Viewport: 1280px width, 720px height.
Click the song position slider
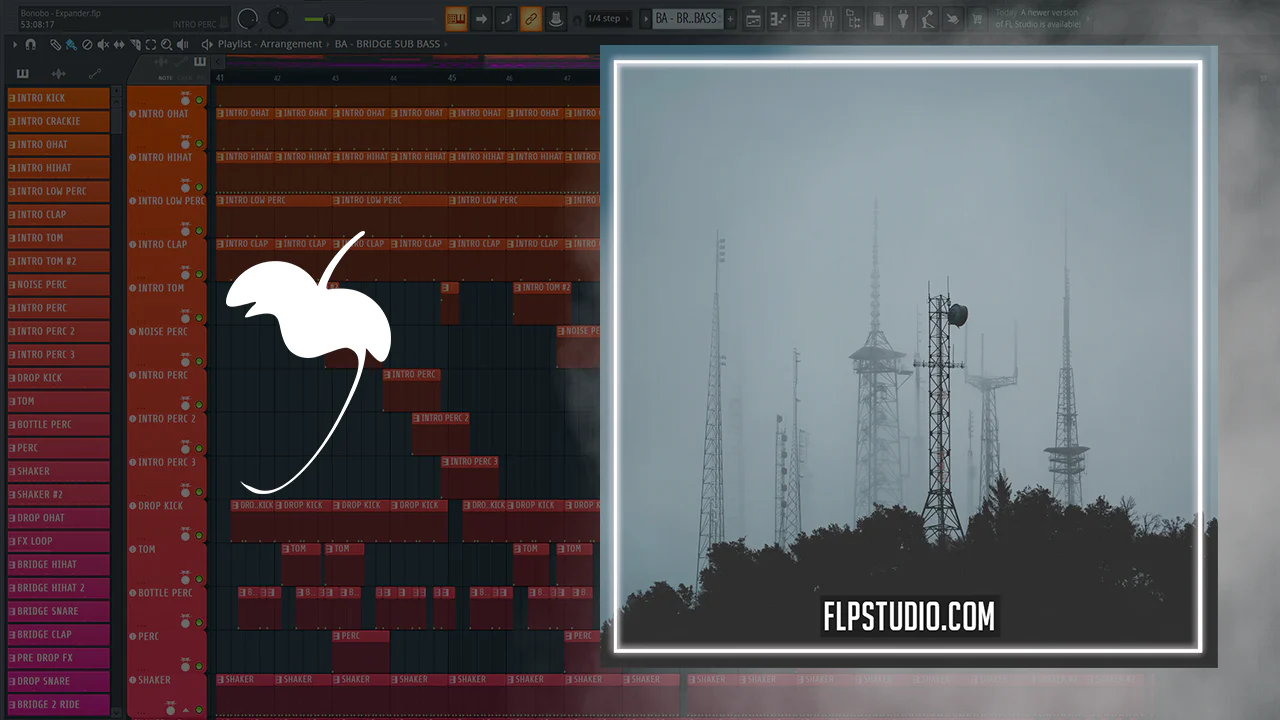[x=368, y=19]
